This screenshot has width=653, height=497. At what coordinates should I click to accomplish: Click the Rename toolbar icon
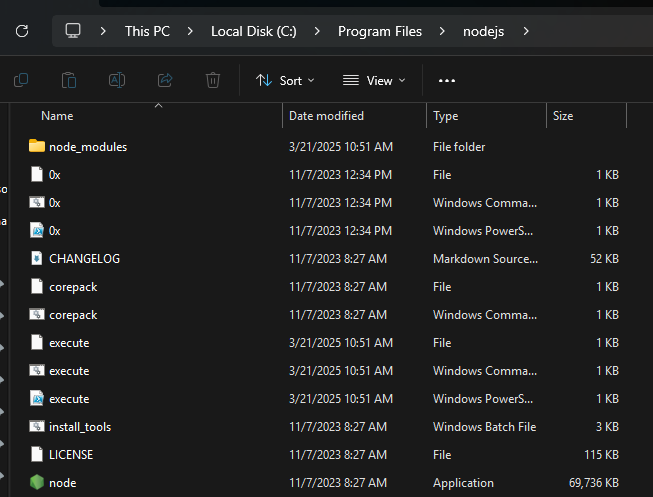(117, 80)
